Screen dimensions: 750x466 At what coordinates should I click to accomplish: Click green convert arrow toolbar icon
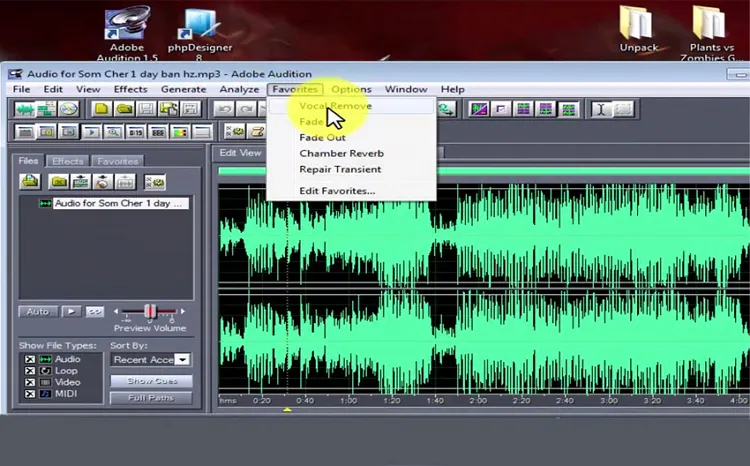[446, 110]
